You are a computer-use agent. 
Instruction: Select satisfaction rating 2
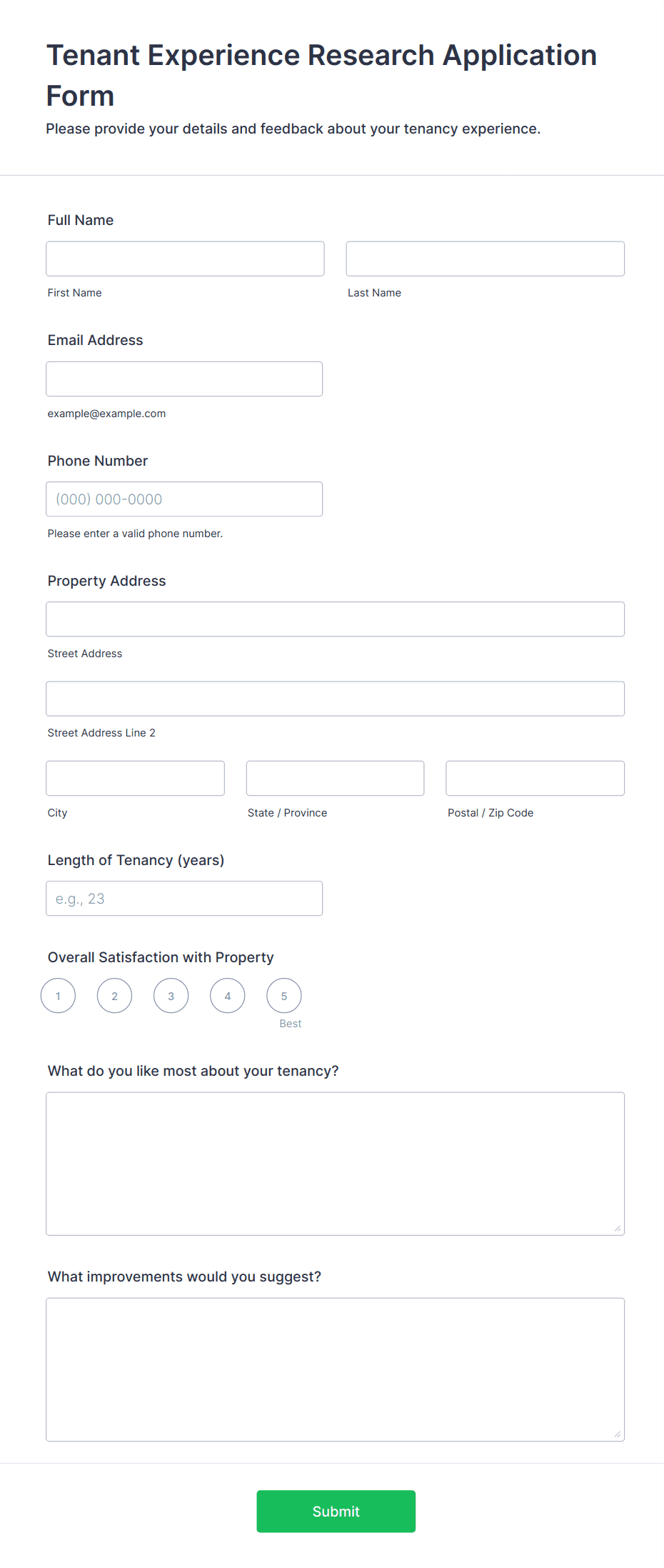point(114,995)
